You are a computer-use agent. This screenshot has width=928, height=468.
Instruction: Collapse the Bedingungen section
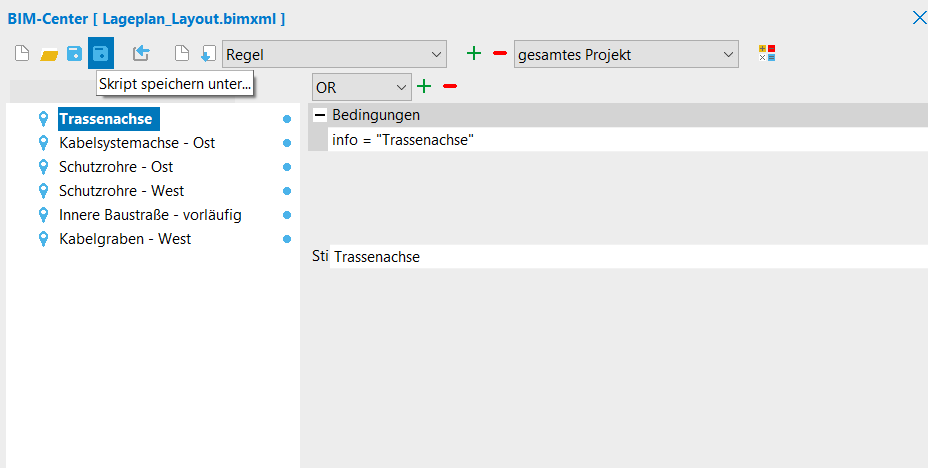320,115
